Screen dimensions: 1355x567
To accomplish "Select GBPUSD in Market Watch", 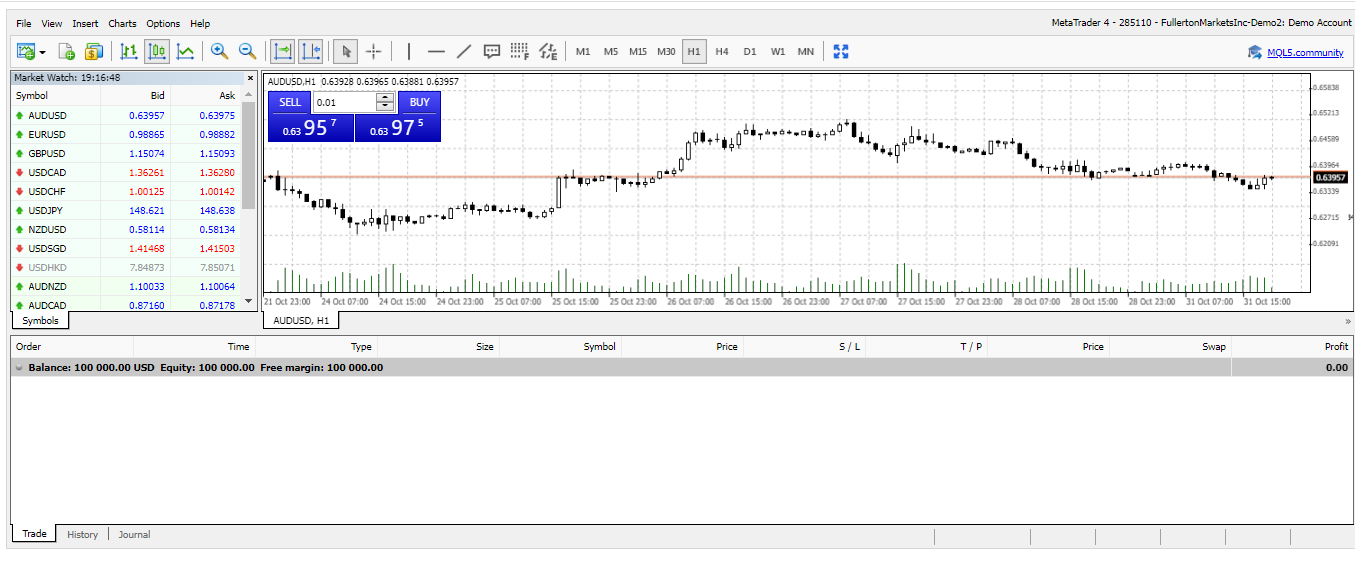I will pos(126,153).
